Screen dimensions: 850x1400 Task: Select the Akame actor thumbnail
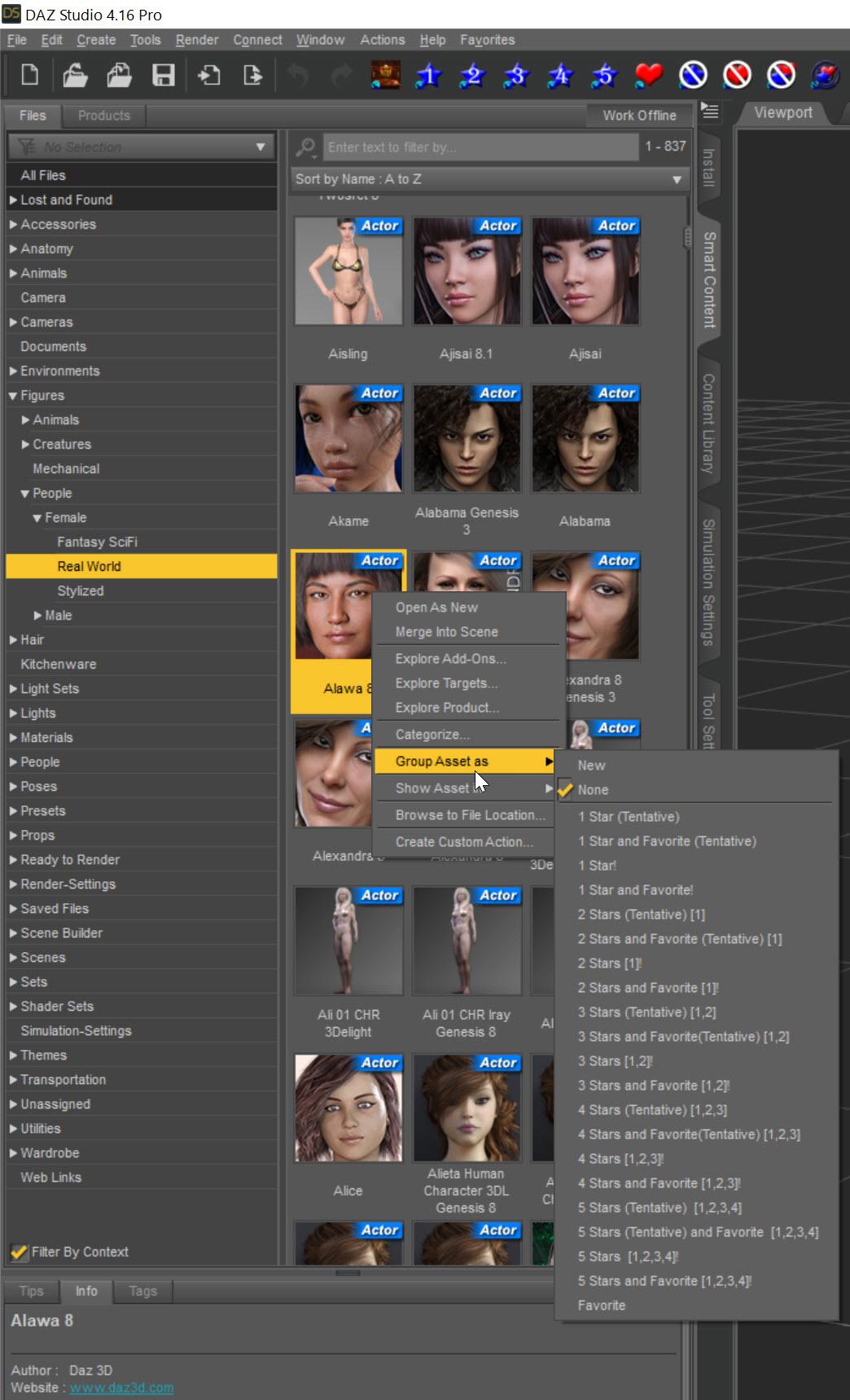click(x=348, y=438)
